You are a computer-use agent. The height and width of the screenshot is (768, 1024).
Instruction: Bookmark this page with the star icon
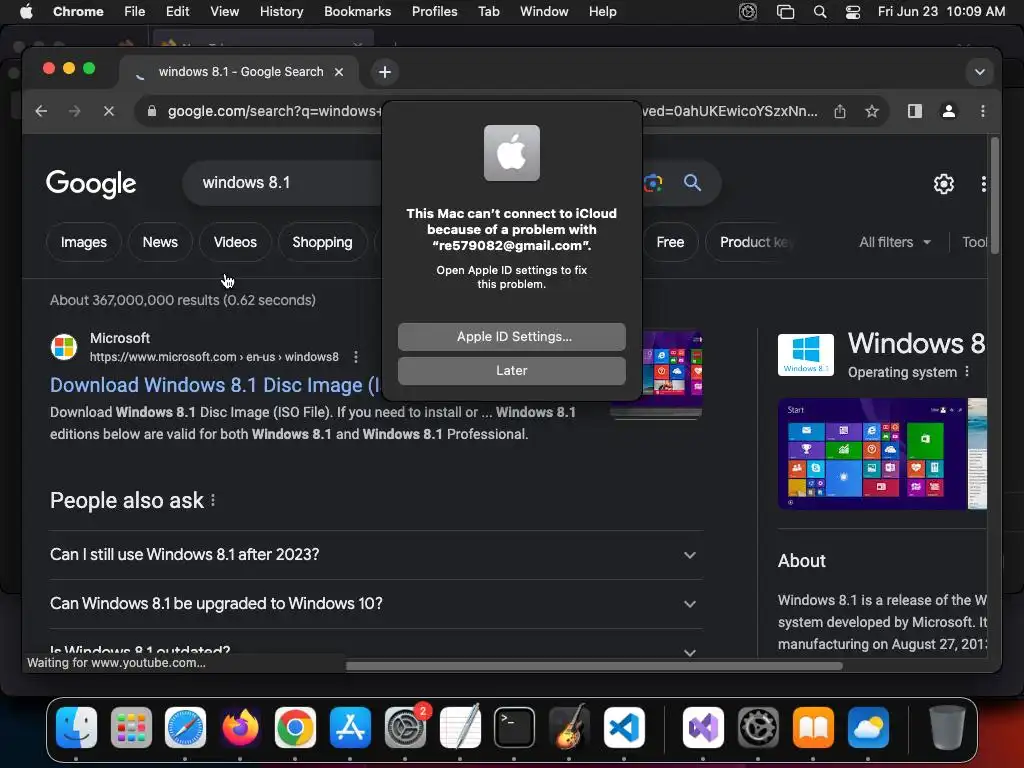click(x=872, y=112)
